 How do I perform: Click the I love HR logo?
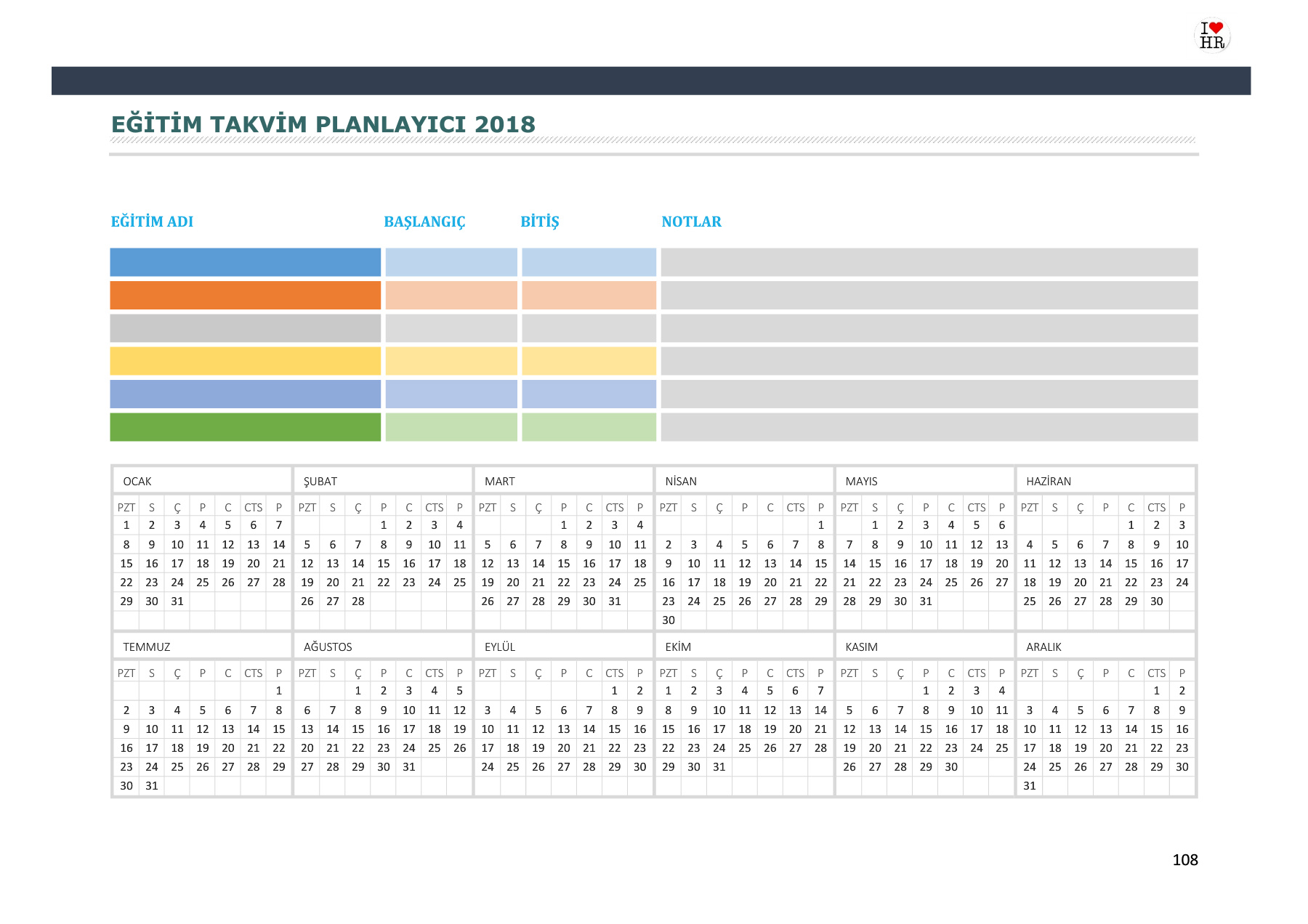tap(1211, 36)
